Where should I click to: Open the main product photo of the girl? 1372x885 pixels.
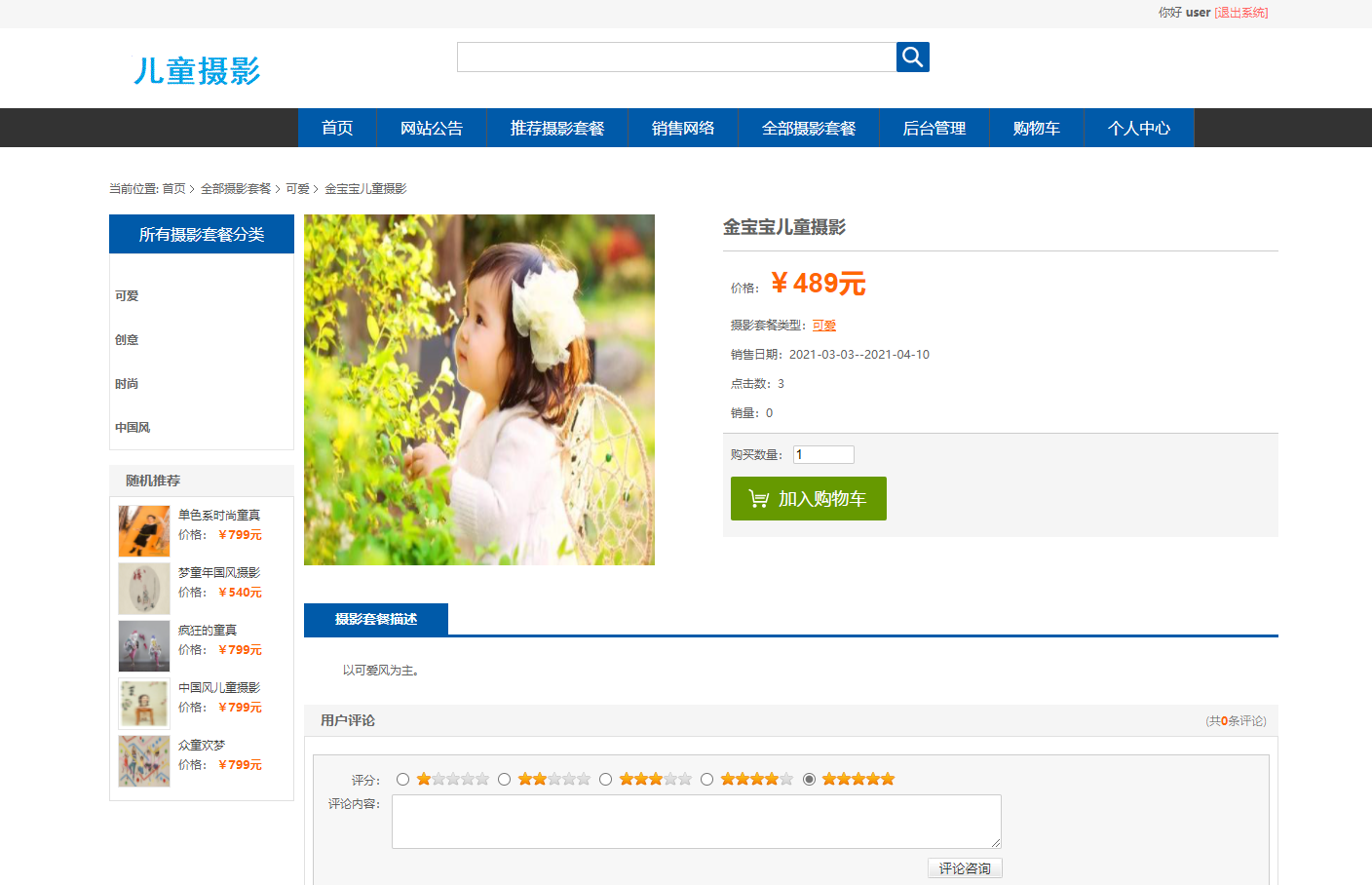[x=479, y=390]
